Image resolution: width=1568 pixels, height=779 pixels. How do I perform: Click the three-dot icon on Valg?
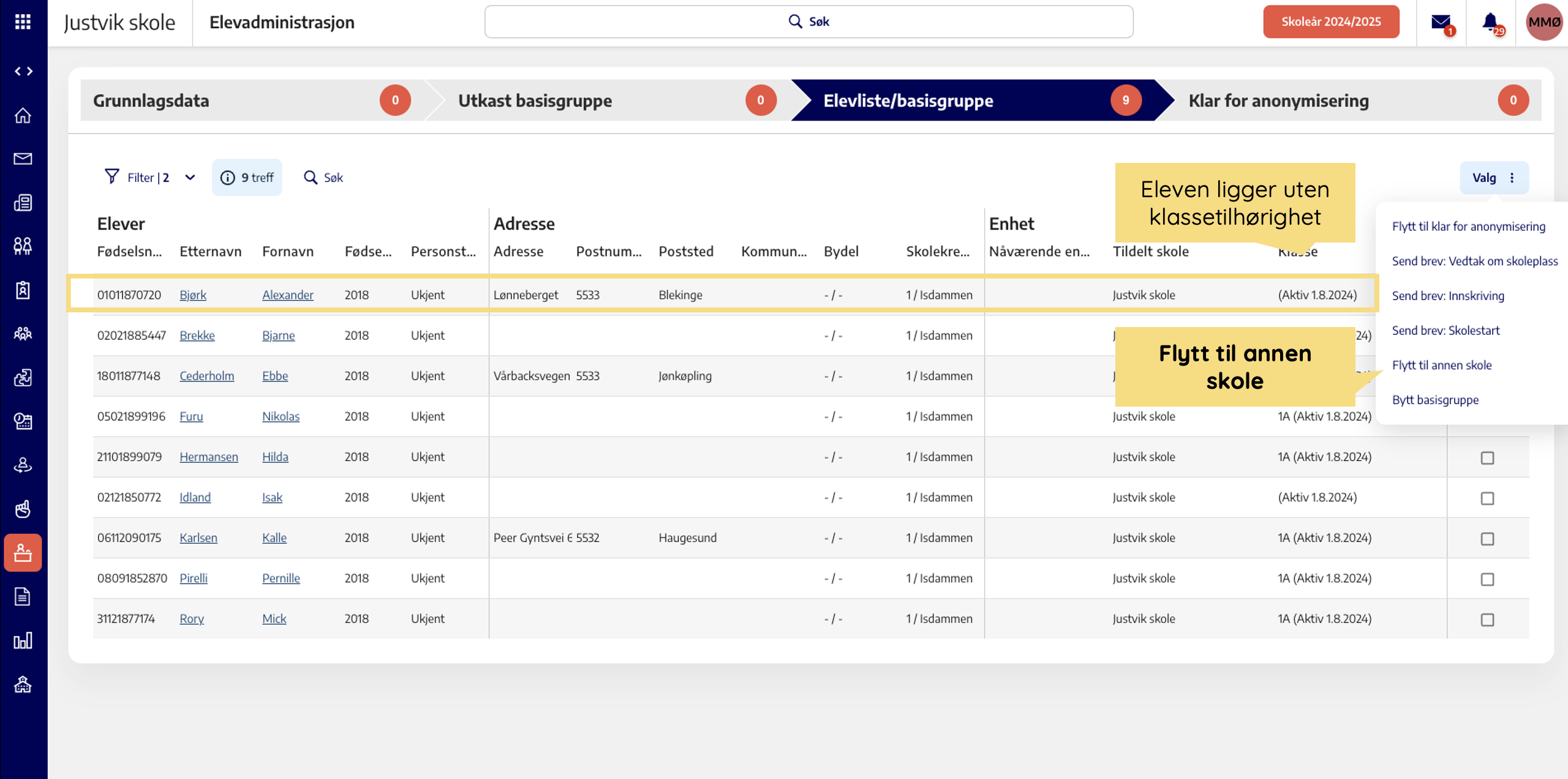tap(1512, 178)
